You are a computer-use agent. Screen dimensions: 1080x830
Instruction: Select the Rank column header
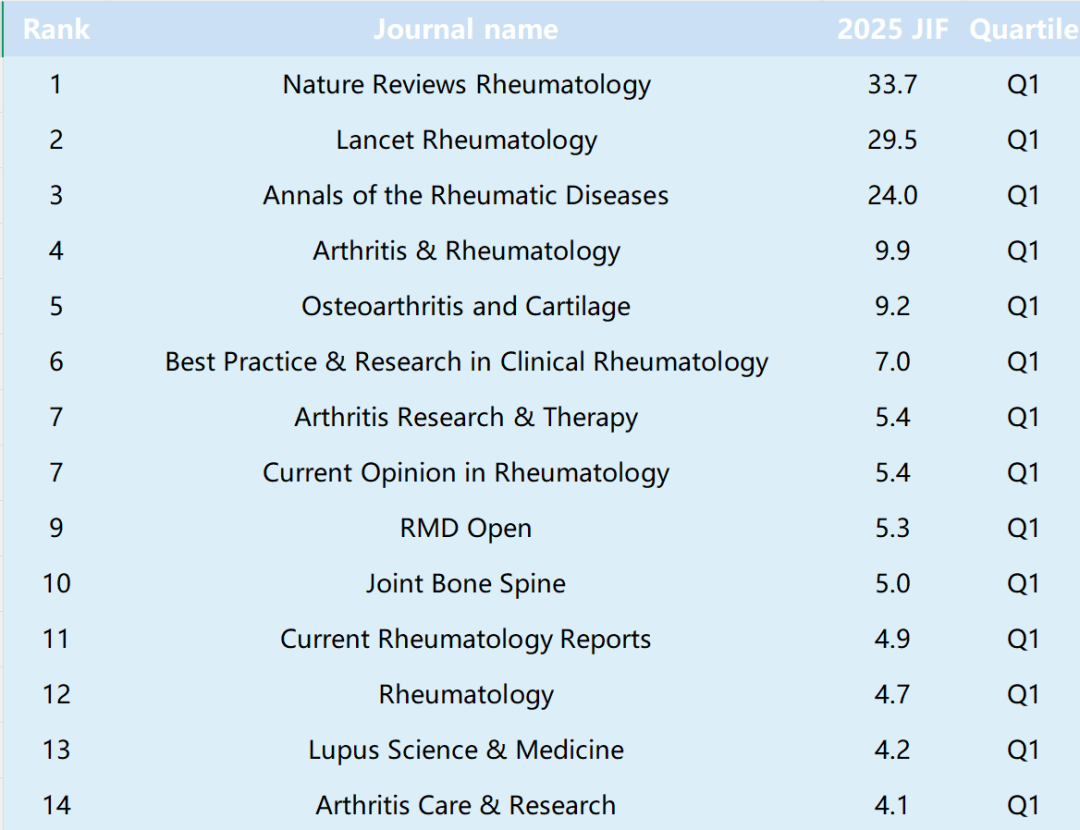56,29
